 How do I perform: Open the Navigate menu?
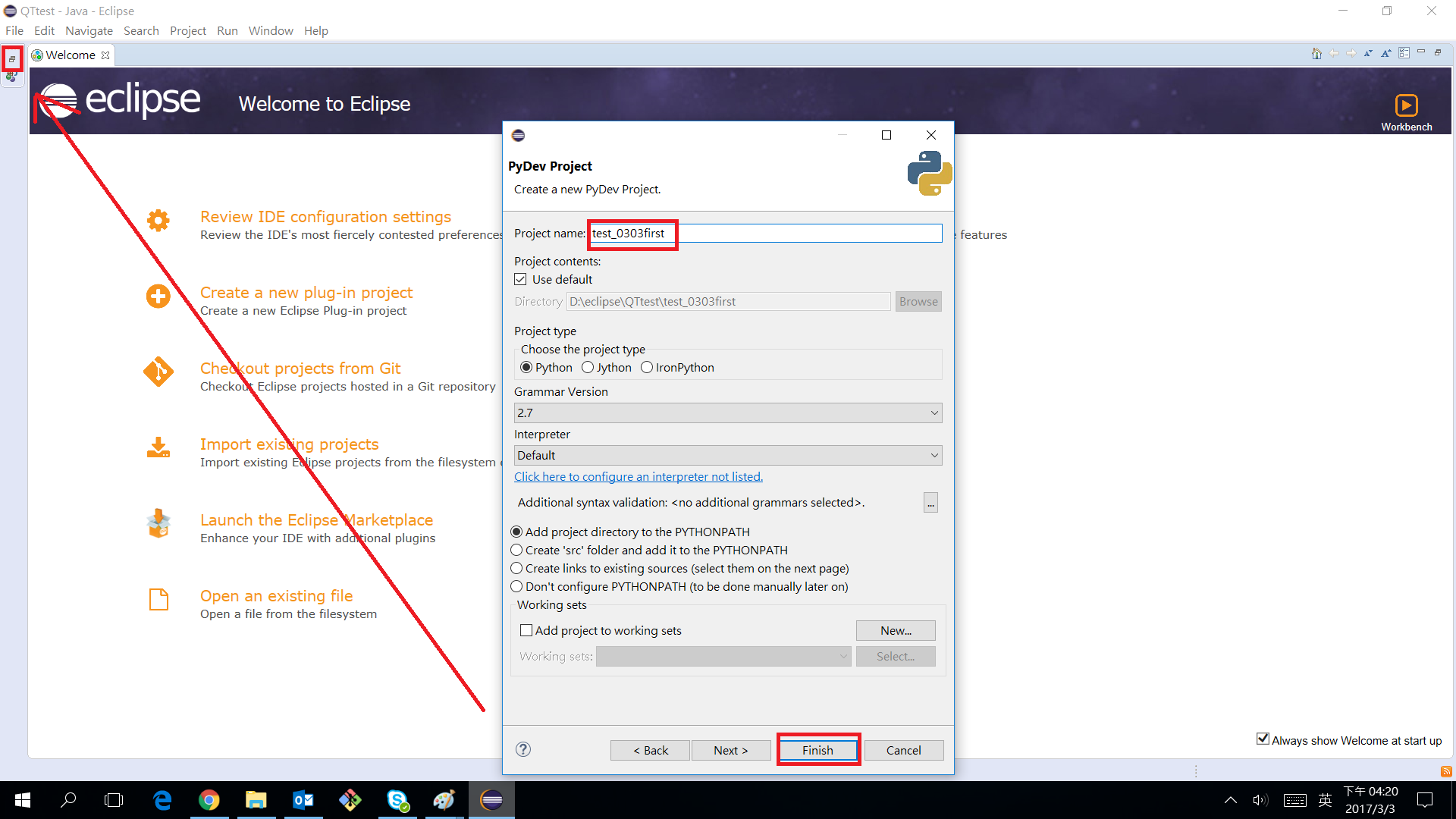[x=89, y=30]
